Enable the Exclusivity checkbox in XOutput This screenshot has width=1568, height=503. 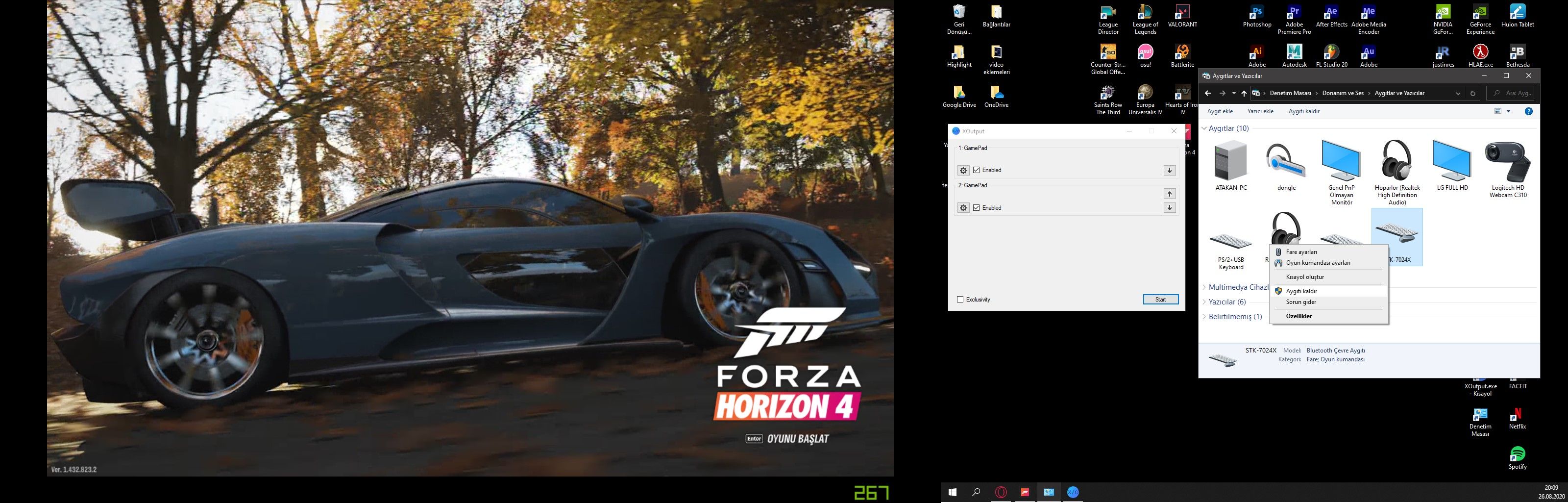click(x=960, y=300)
